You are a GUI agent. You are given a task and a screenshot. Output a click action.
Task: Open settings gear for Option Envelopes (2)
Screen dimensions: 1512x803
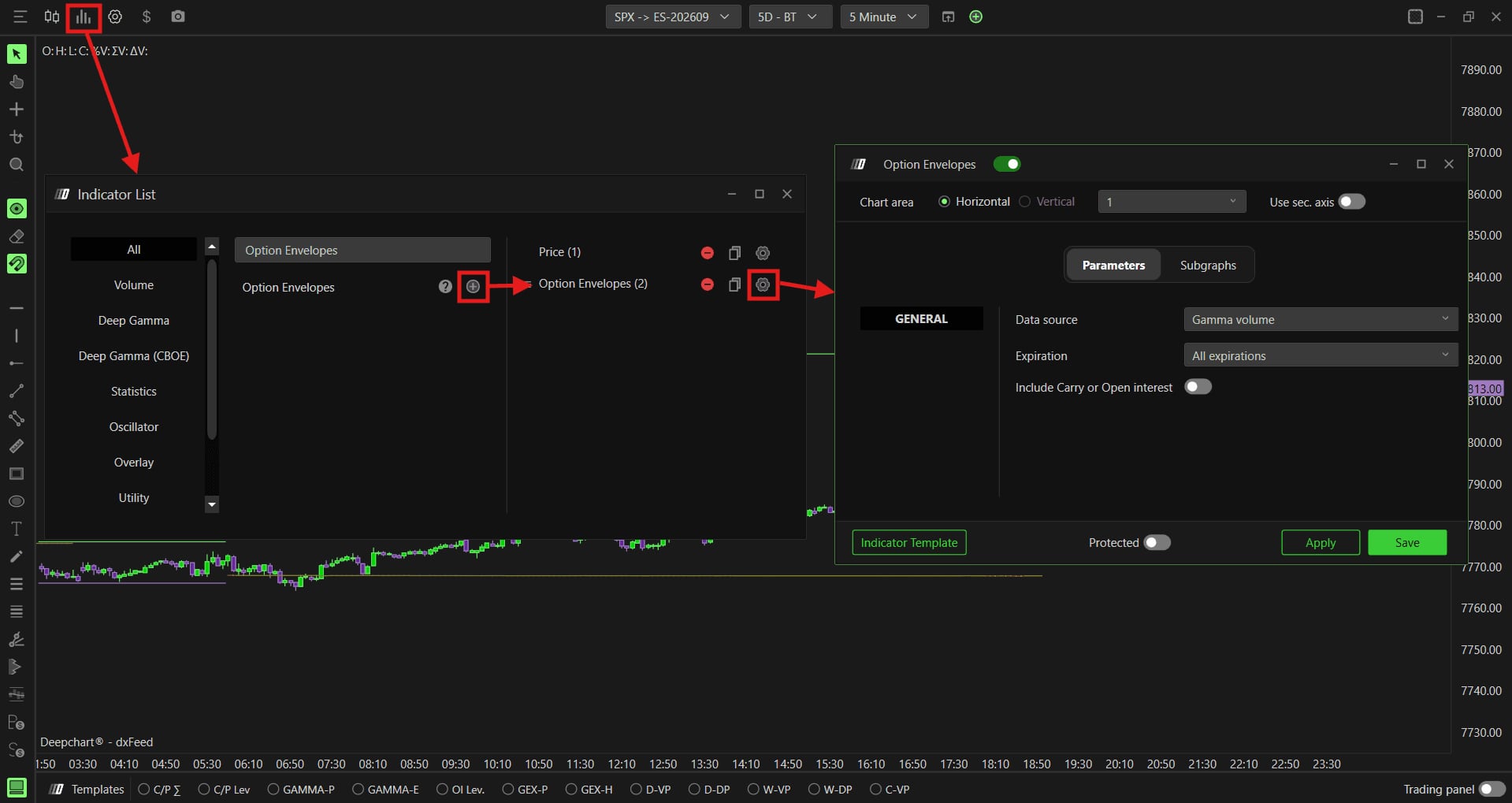763,284
